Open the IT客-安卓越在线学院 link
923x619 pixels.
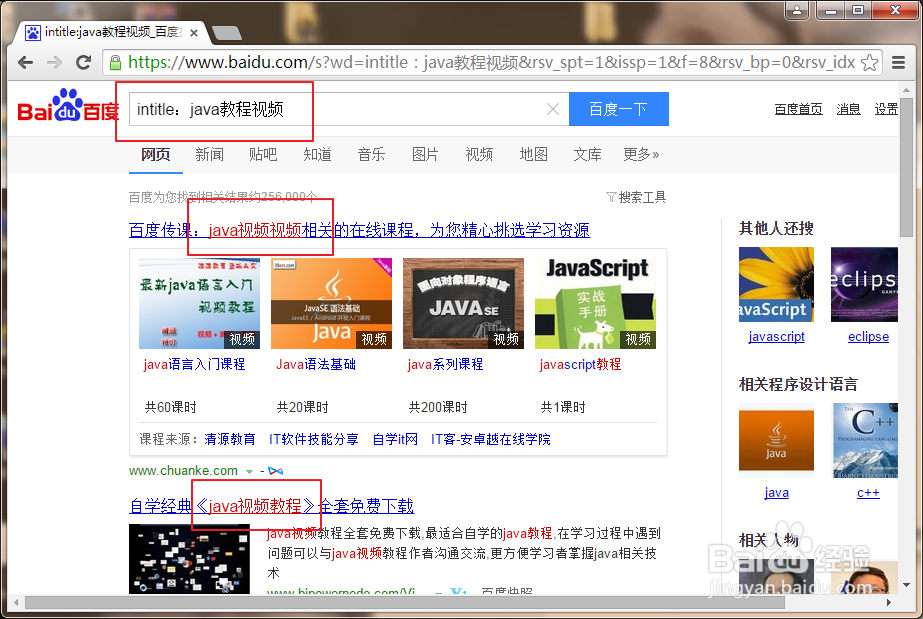491,440
